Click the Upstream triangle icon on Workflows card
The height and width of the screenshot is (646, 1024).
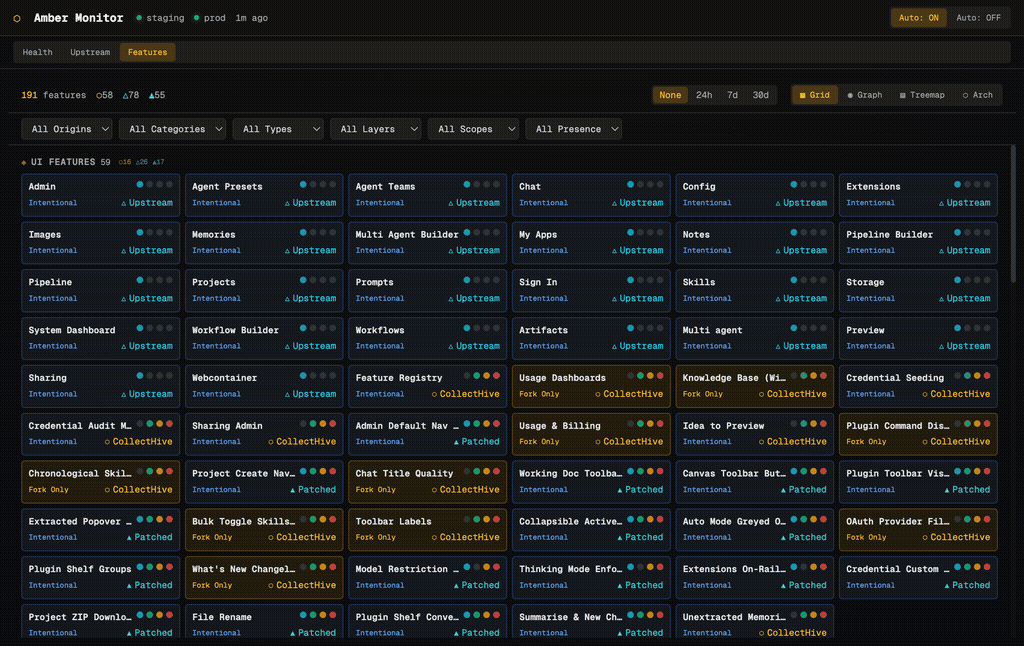coord(451,346)
